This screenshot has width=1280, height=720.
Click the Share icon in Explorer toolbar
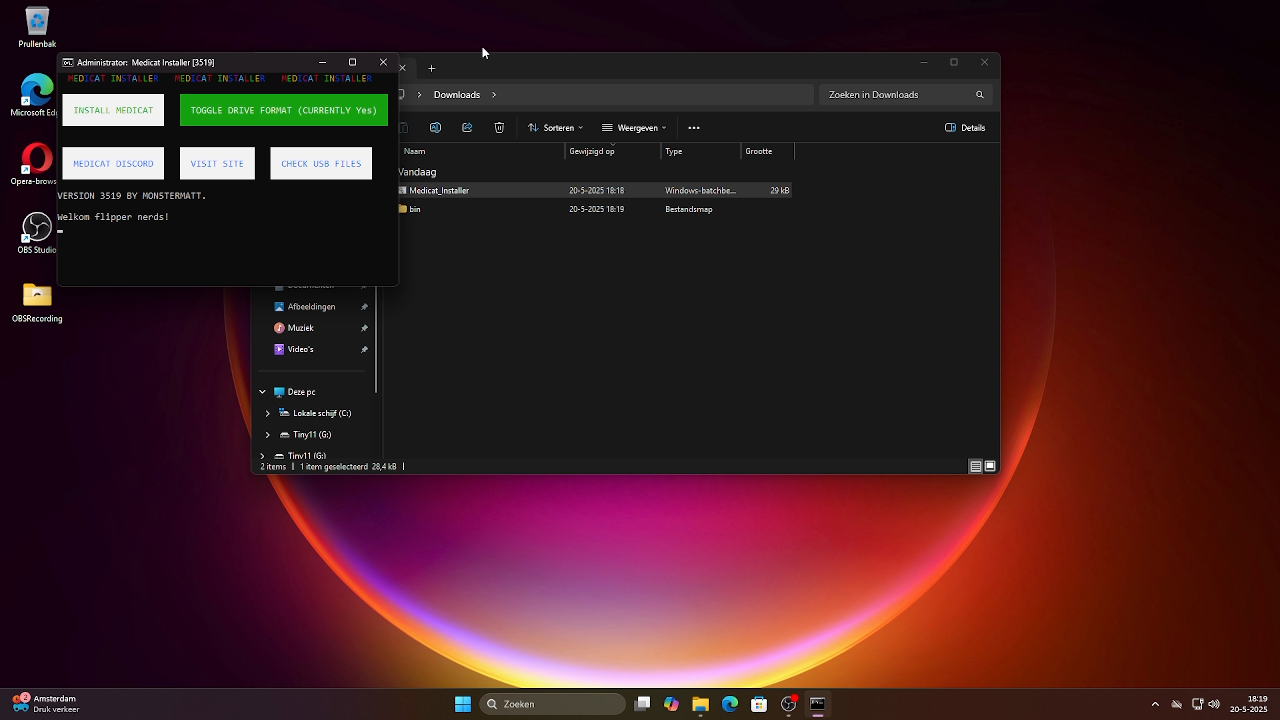(467, 128)
